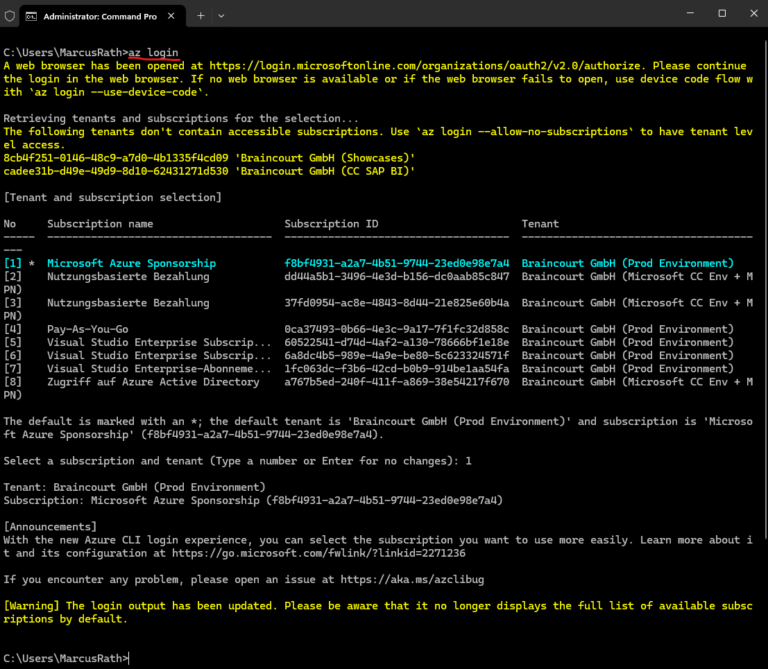Expand the new tab profile dropdown
Image resolution: width=768 pixels, height=669 pixels.
pyautogui.click(x=221, y=16)
